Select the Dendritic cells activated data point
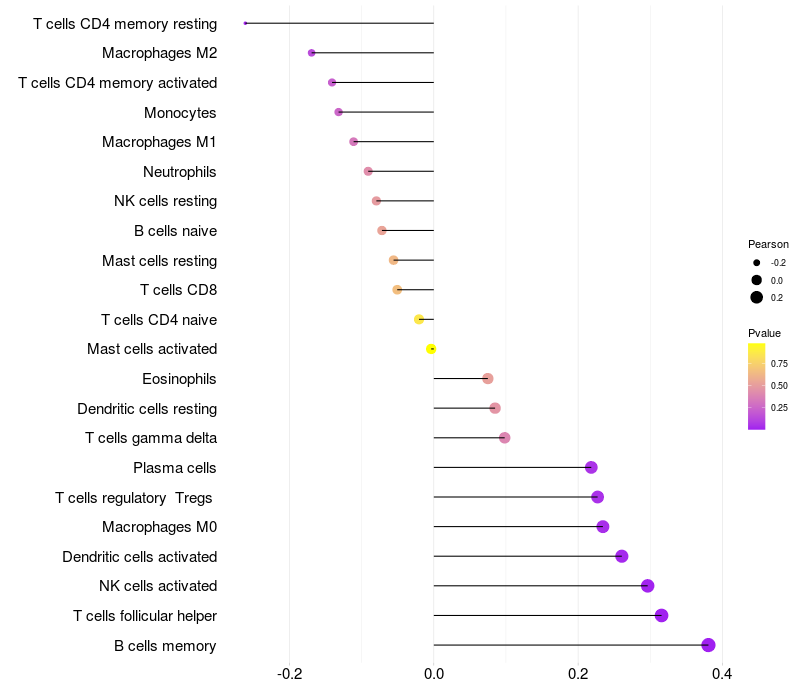800x700 pixels. (622, 556)
